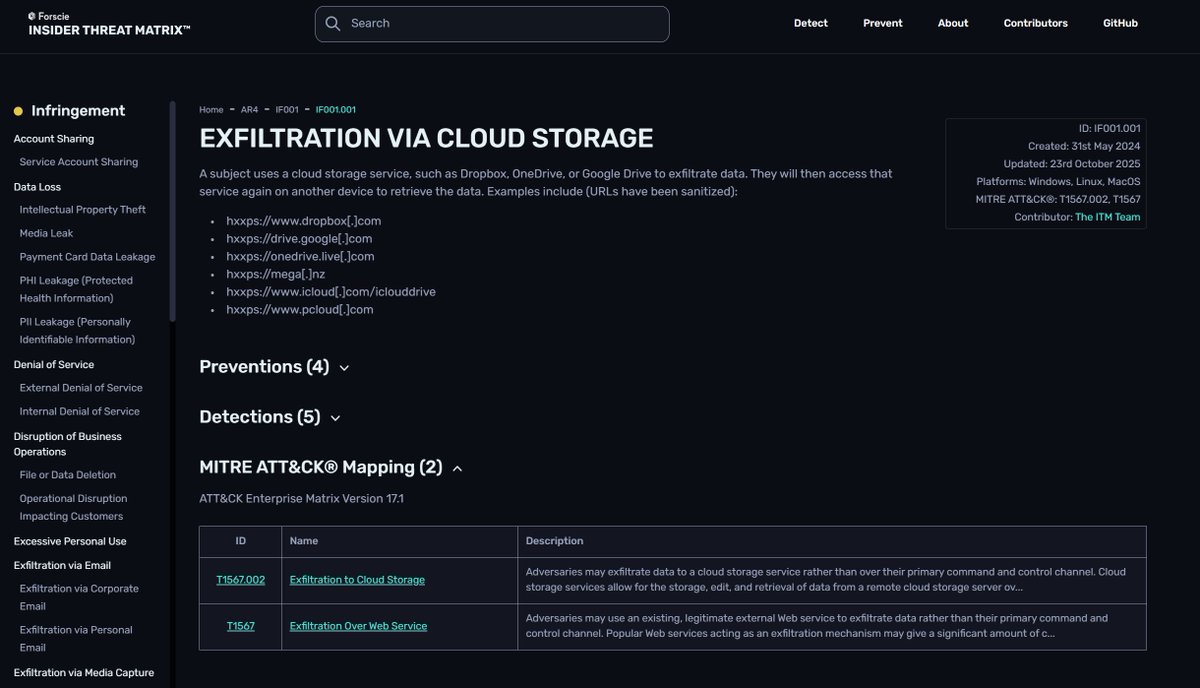Focus the Search input field
The image size is (1200, 688).
click(492, 24)
